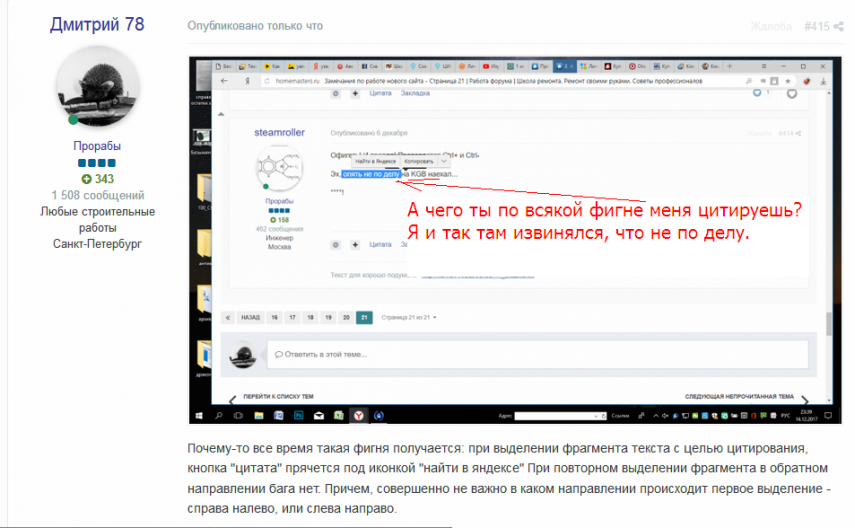The height and width of the screenshot is (528, 855).
Task: In embedded screenshot, click the reload icon
Action: click(267, 81)
